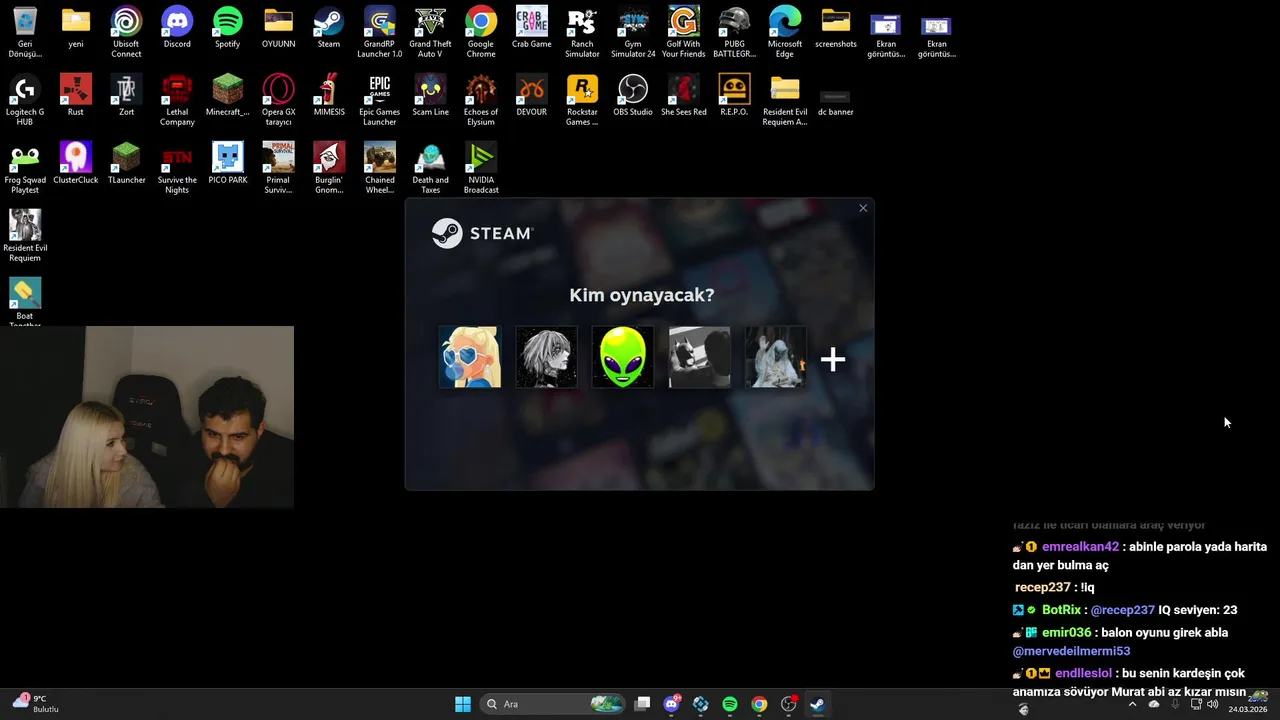Select the Minecraft desktop icon
The image size is (1280, 720).
click(x=227, y=95)
